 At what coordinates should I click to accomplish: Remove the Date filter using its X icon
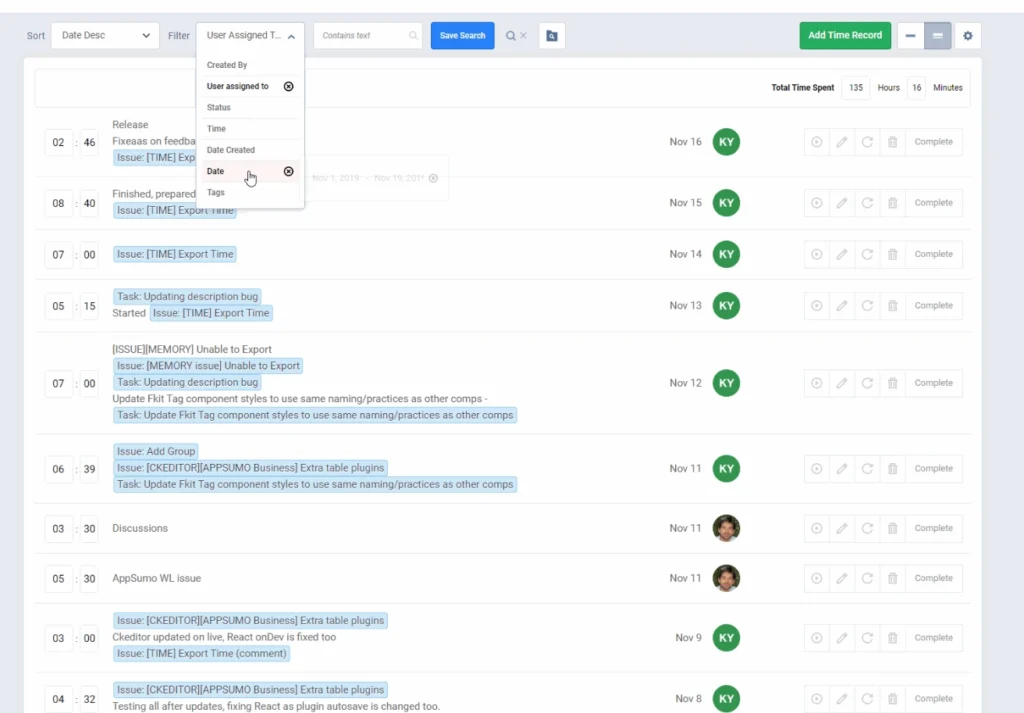289,172
